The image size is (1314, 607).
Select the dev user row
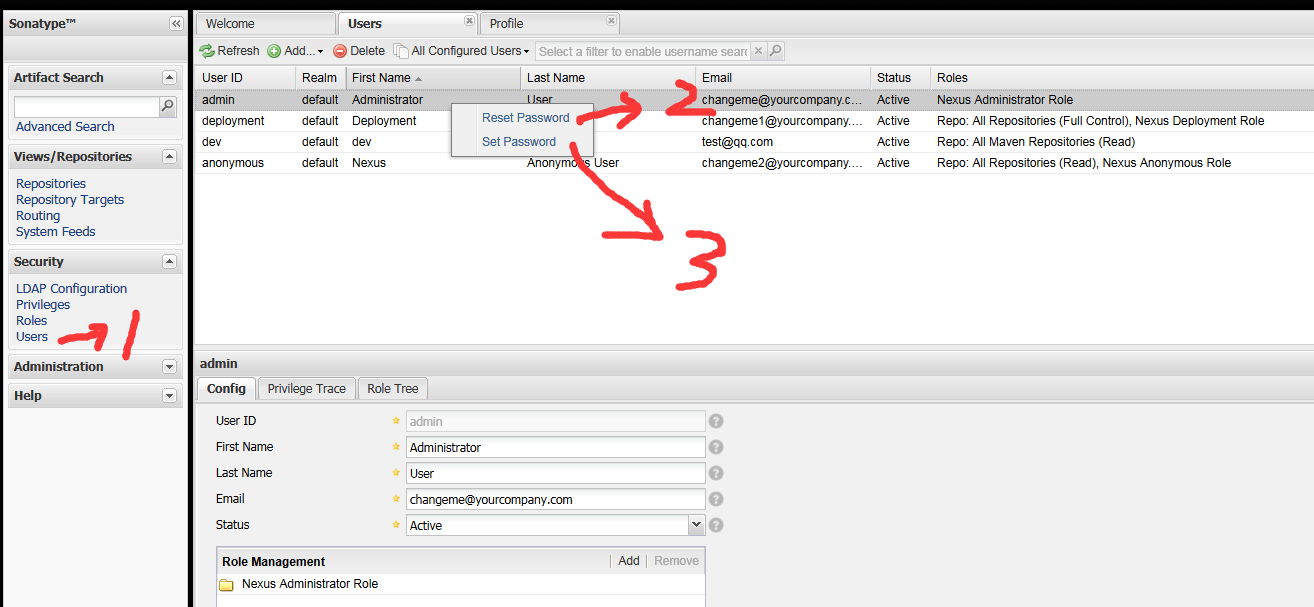(x=753, y=142)
